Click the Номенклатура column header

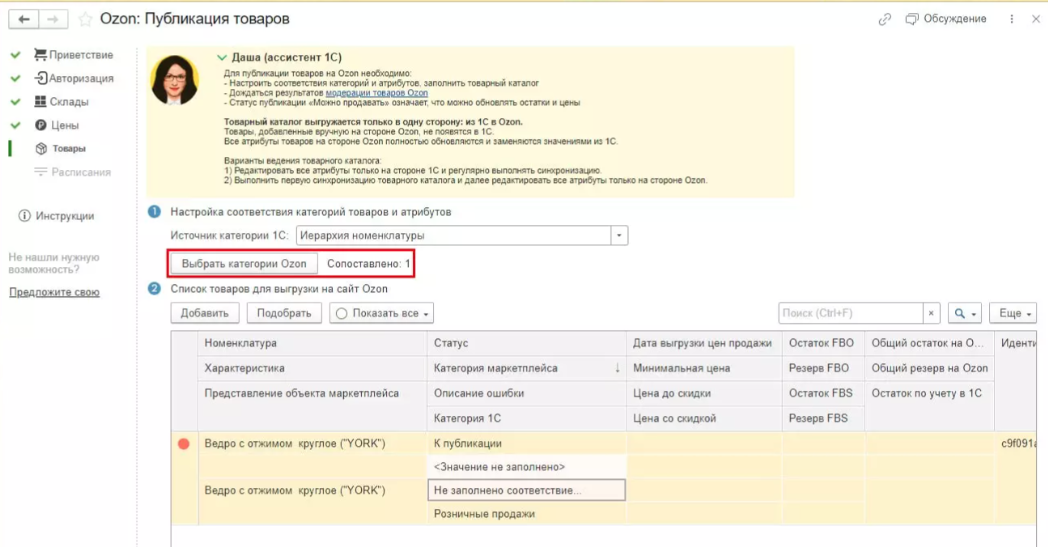[x=311, y=343]
